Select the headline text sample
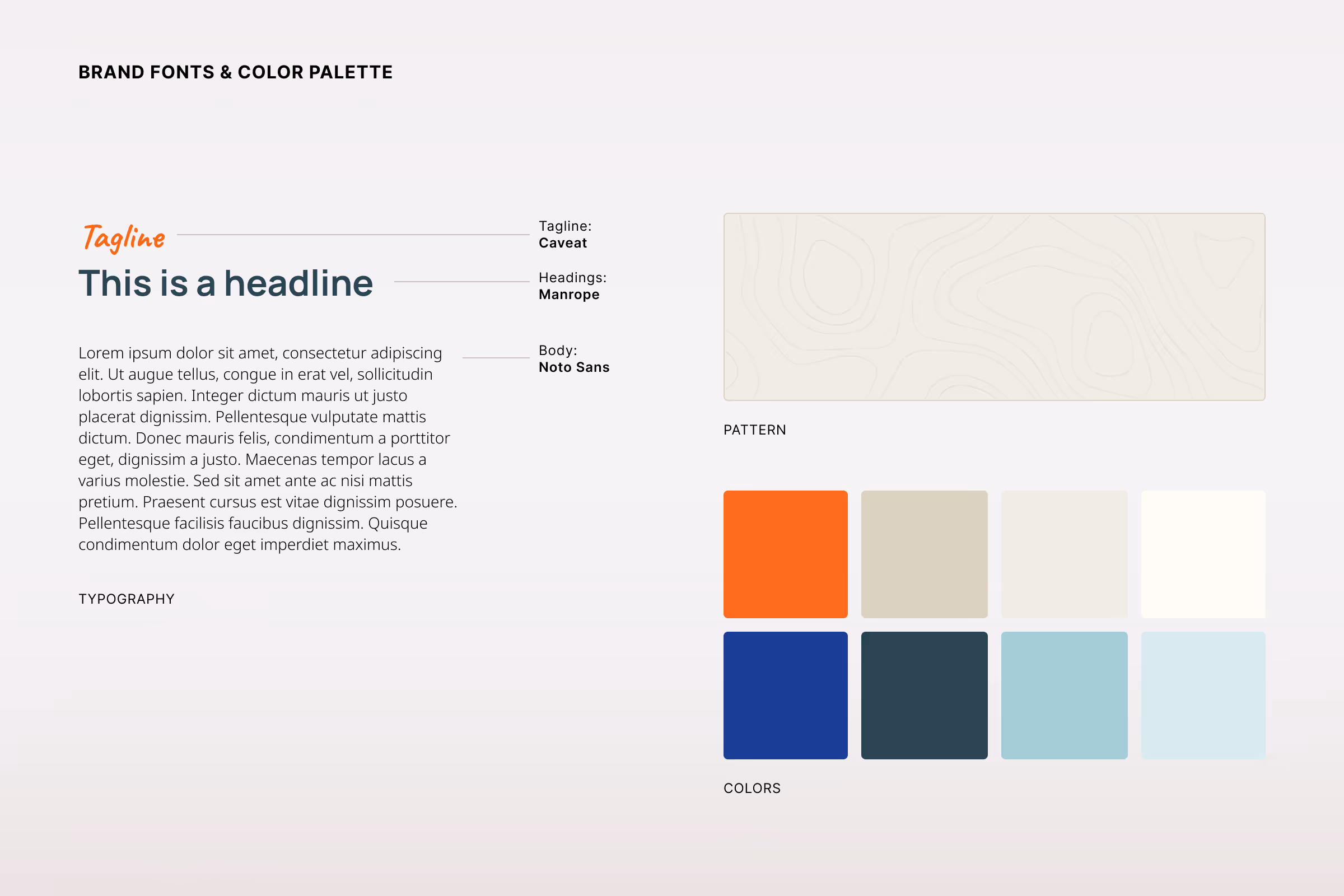This screenshot has height=896, width=1344. [x=226, y=283]
